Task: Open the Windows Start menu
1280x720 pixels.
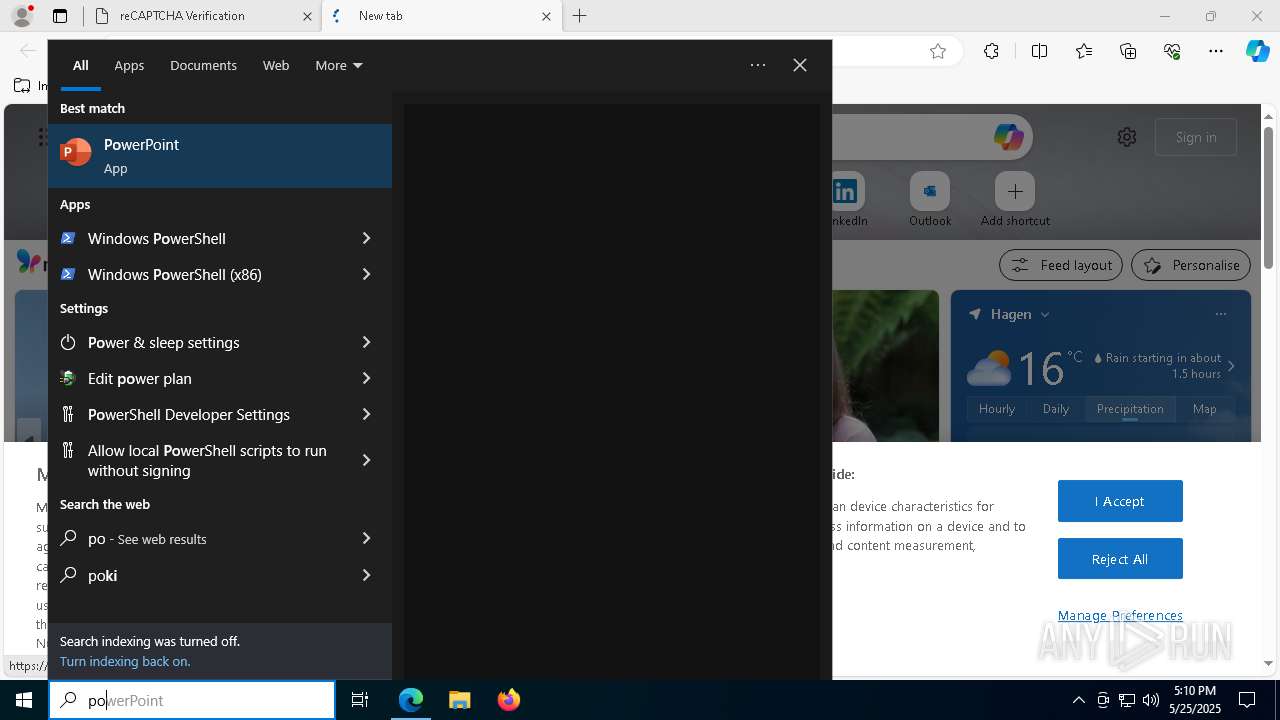Action: pyautogui.click(x=24, y=700)
